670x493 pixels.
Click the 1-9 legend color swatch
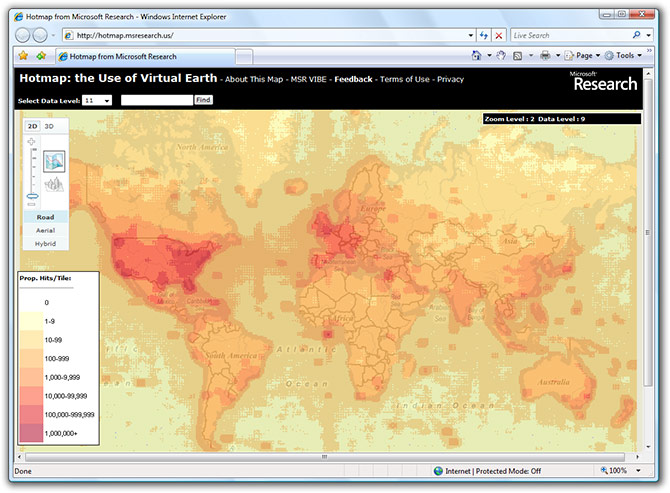[x=31, y=321]
